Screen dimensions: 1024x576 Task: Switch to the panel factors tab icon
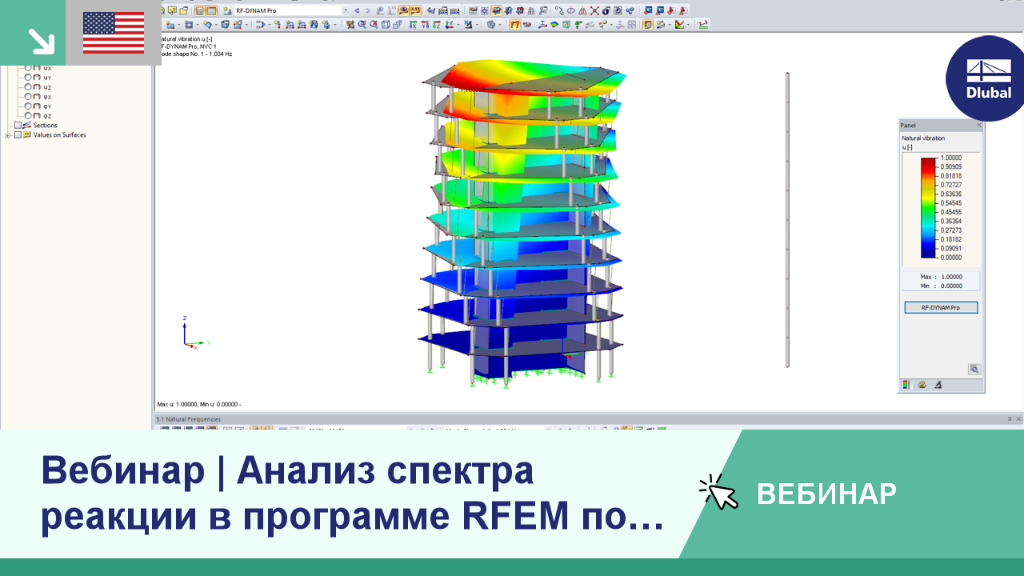tap(922, 385)
